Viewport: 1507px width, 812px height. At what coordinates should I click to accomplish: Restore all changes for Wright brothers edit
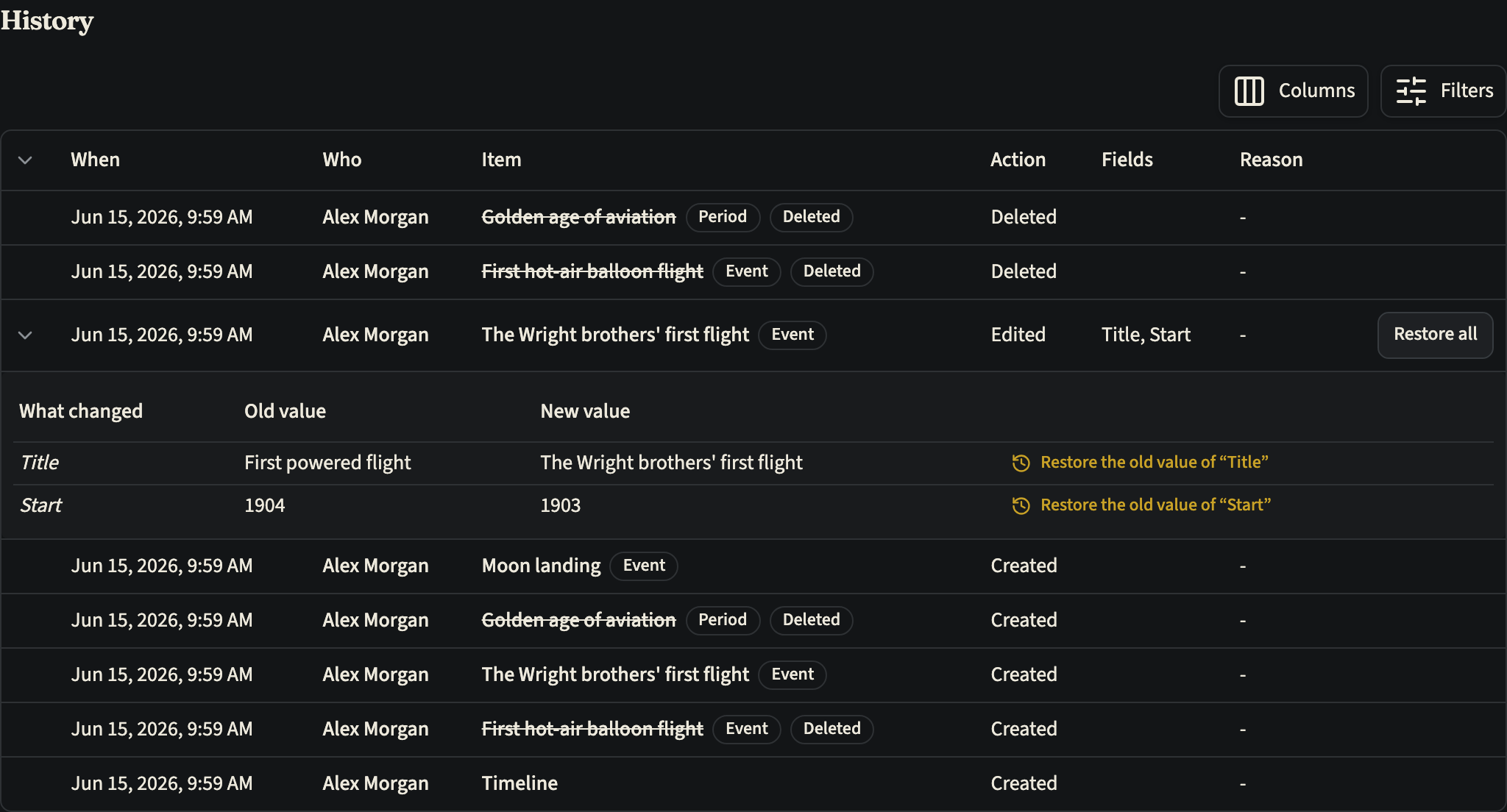(x=1435, y=335)
